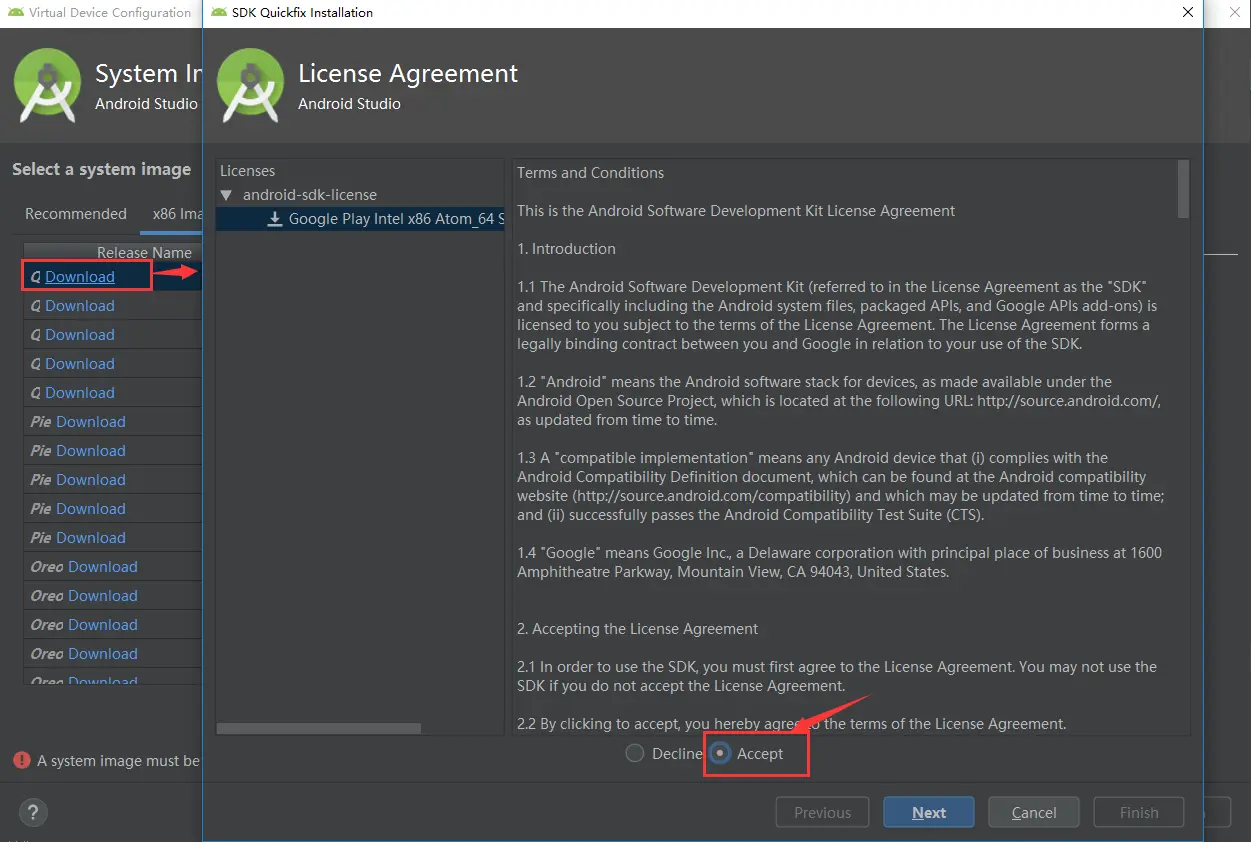Click the red error icon by system image warning
The image size is (1251, 842).
tap(22, 760)
